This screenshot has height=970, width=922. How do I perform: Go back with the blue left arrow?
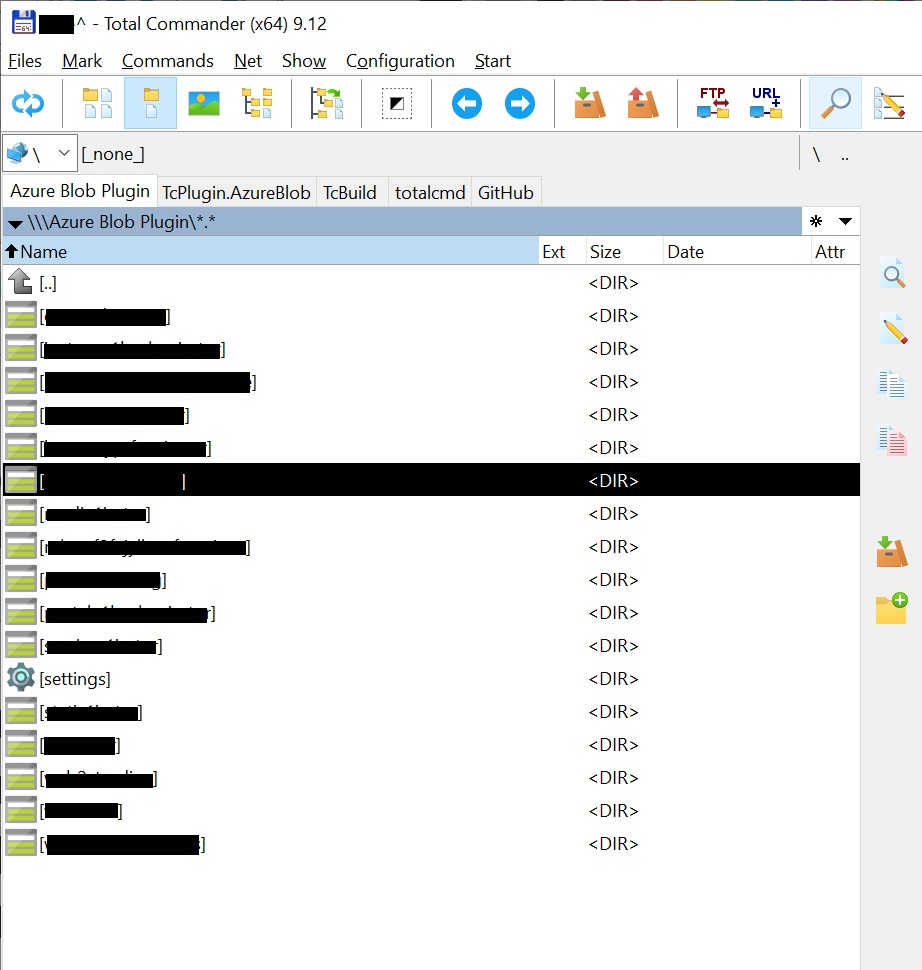pyautogui.click(x=467, y=103)
